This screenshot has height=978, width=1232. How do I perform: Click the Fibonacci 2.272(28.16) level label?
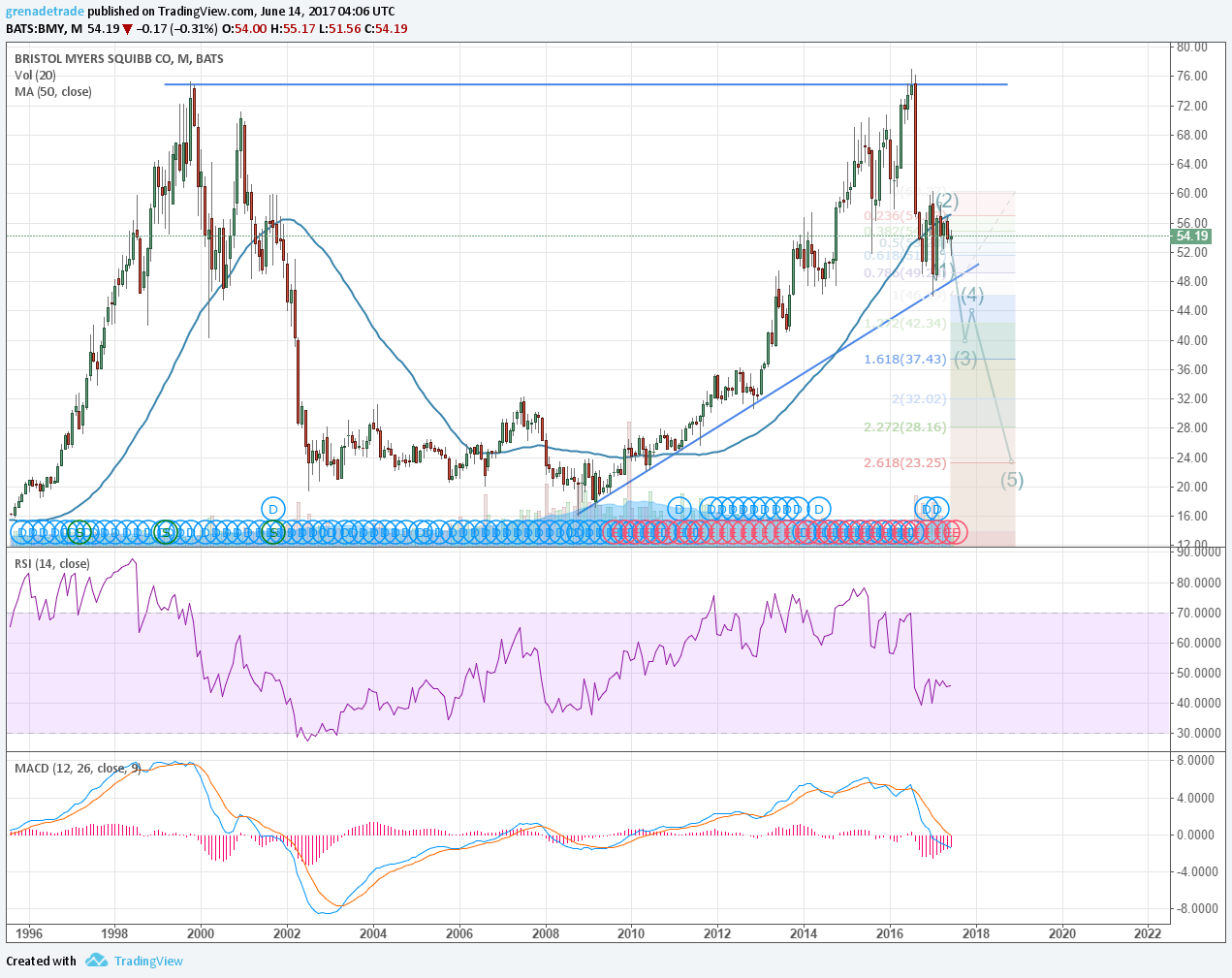click(x=905, y=427)
